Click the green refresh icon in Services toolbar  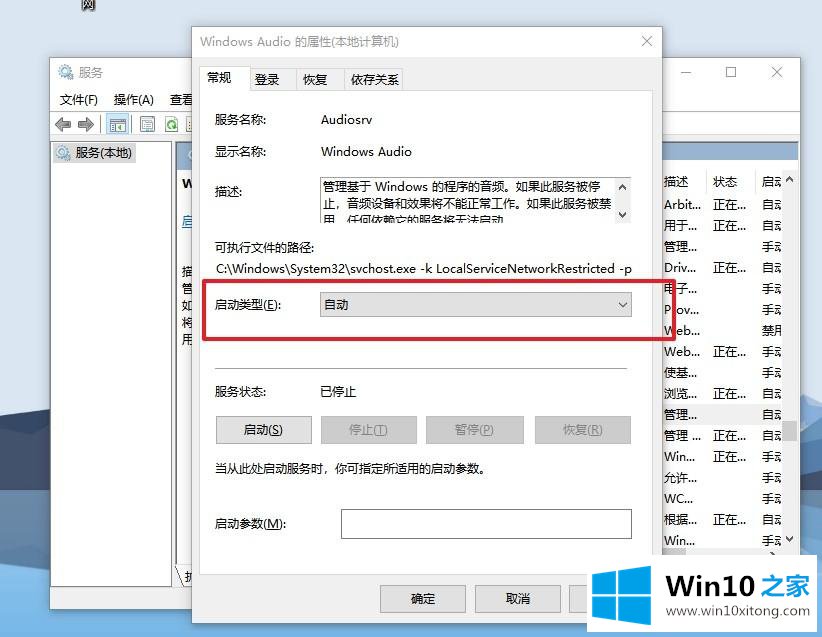click(x=171, y=124)
